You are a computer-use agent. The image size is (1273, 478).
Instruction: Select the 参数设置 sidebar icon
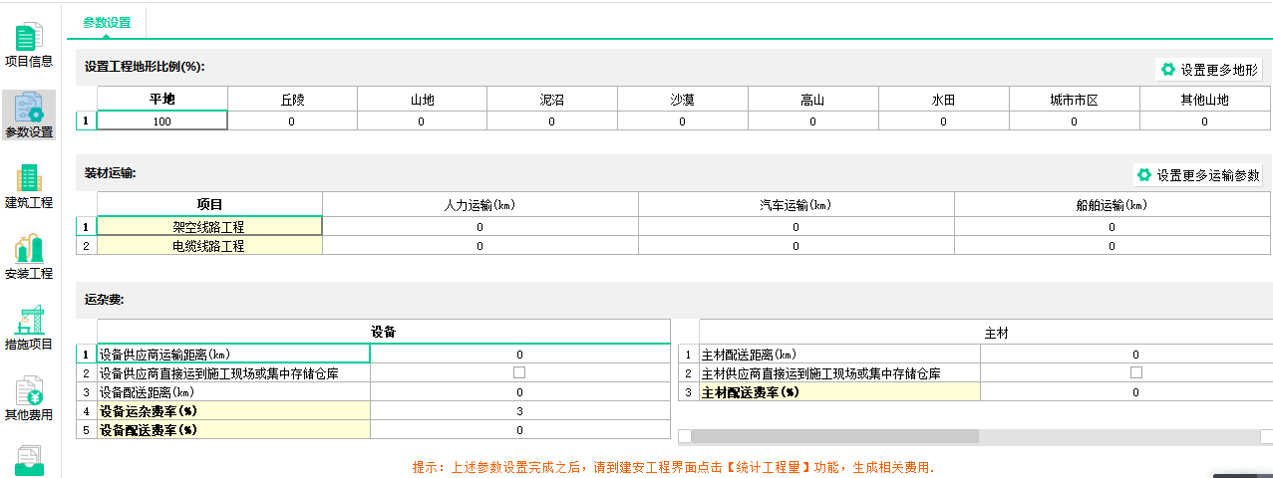[x=29, y=114]
